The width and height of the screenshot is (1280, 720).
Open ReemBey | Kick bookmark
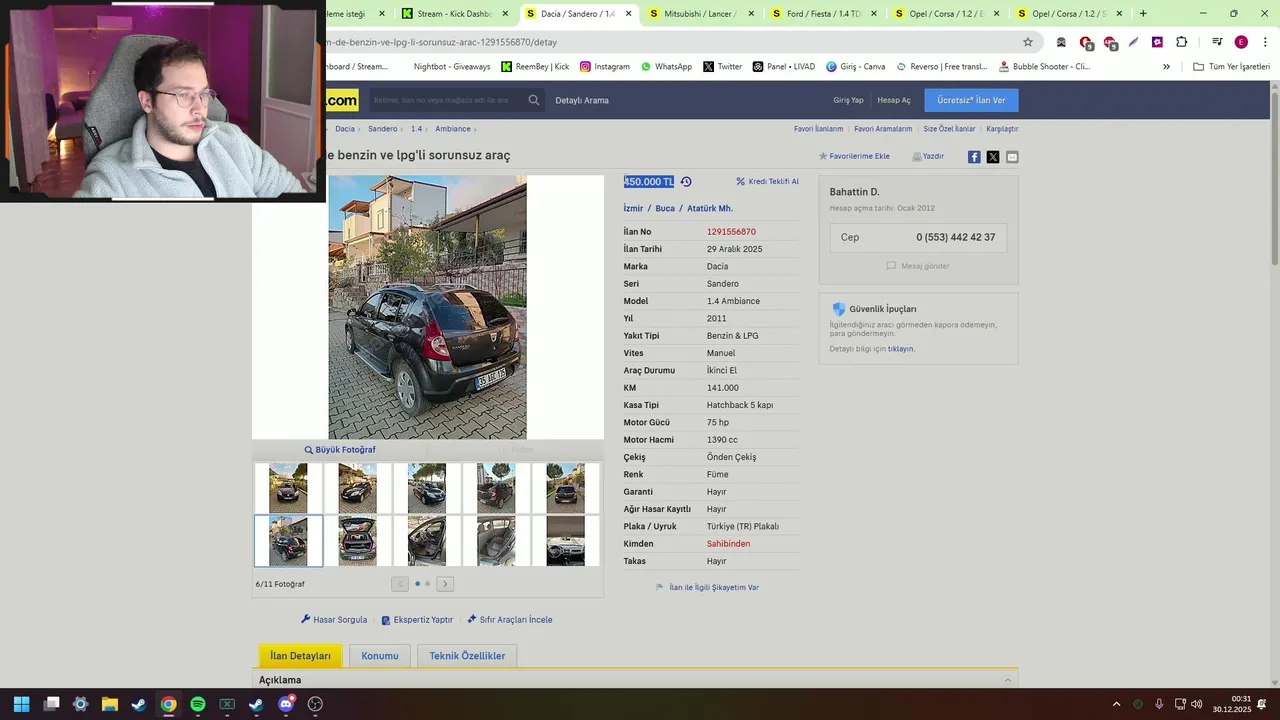(x=535, y=67)
